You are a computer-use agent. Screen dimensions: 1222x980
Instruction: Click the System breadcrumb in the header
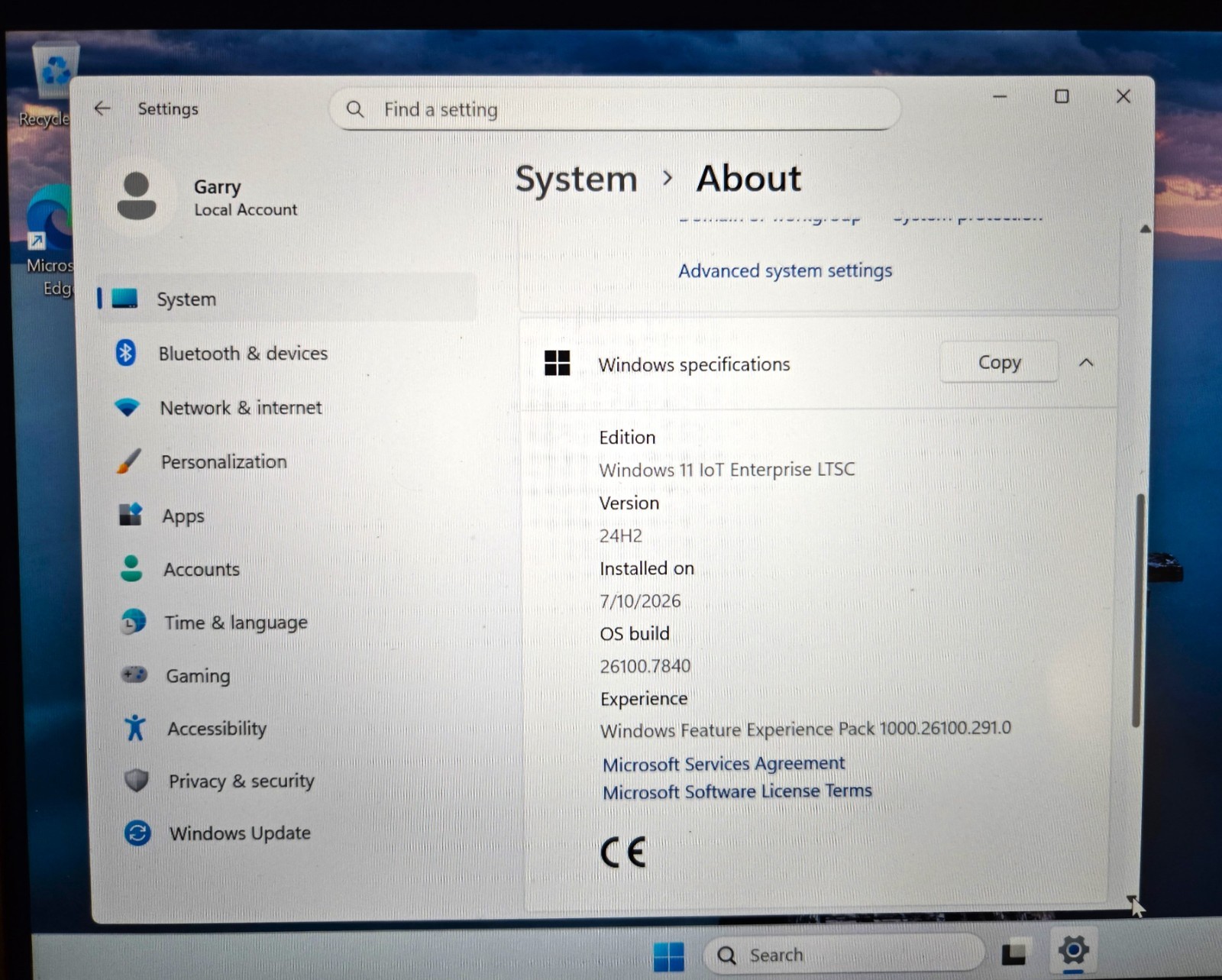[x=576, y=179]
